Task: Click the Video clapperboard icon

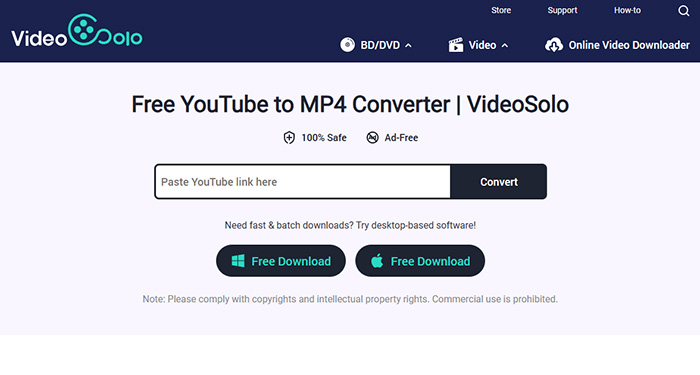Action: point(456,45)
